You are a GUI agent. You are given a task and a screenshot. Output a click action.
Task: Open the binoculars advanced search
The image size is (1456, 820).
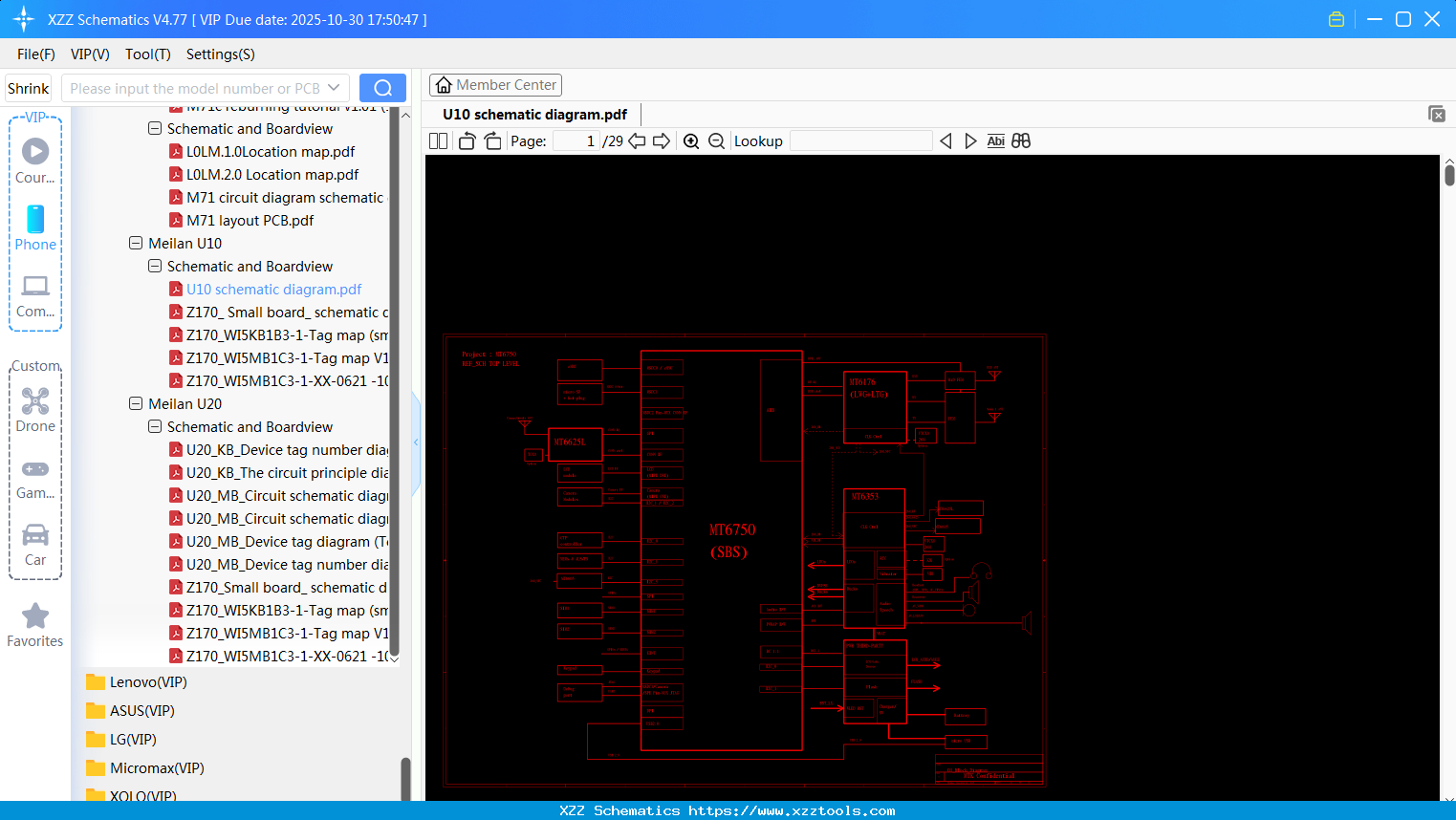click(x=1020, y=140)
